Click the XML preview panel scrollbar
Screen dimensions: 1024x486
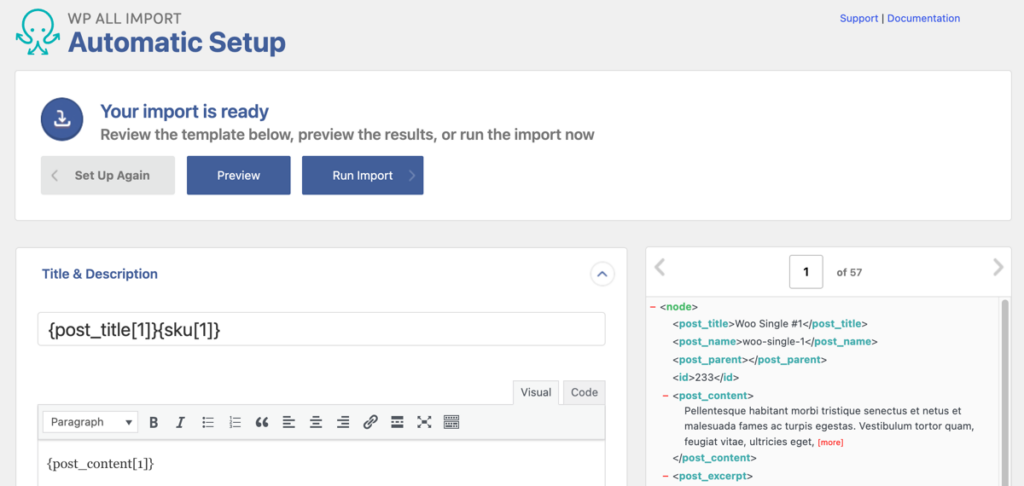pos(1006,392)
